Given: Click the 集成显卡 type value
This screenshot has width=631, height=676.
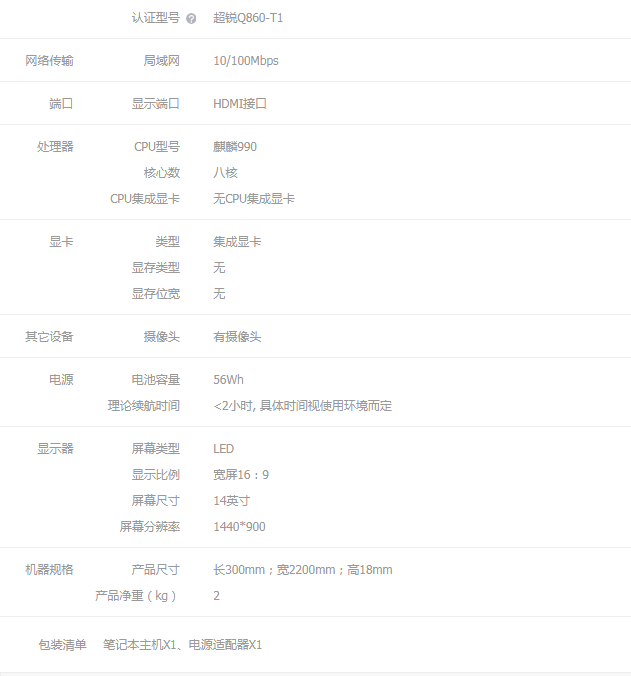Looking at the screenshot, I should 237,242.
